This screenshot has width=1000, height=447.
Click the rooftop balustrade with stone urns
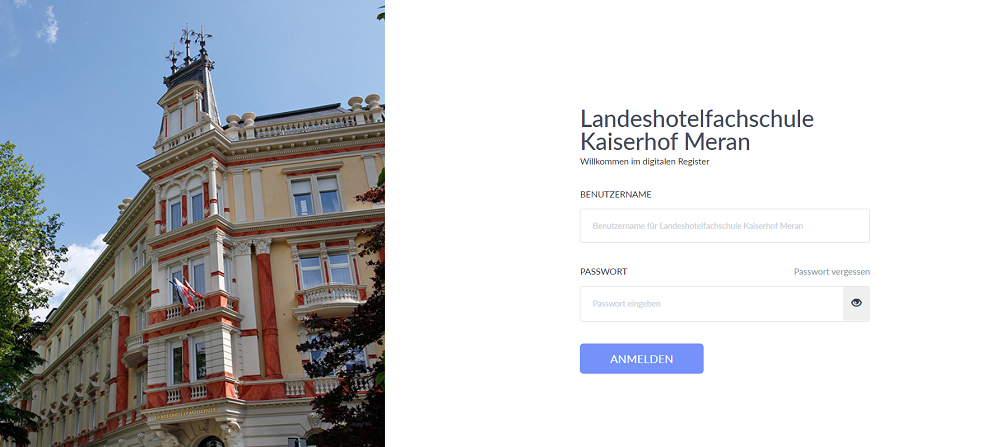click(x=305, y=121)
